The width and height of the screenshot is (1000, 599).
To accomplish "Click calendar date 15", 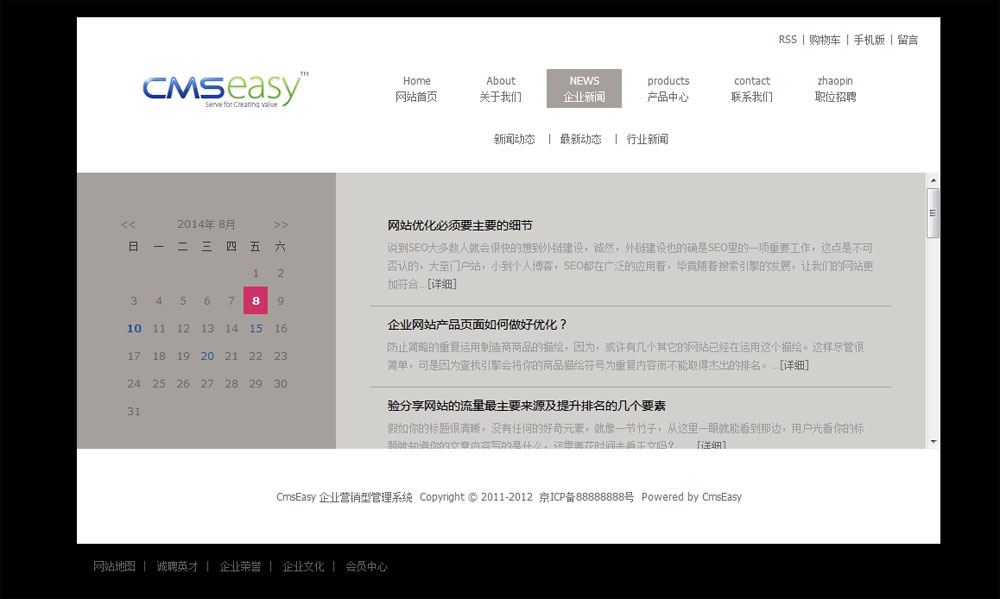I will (256, 328).
